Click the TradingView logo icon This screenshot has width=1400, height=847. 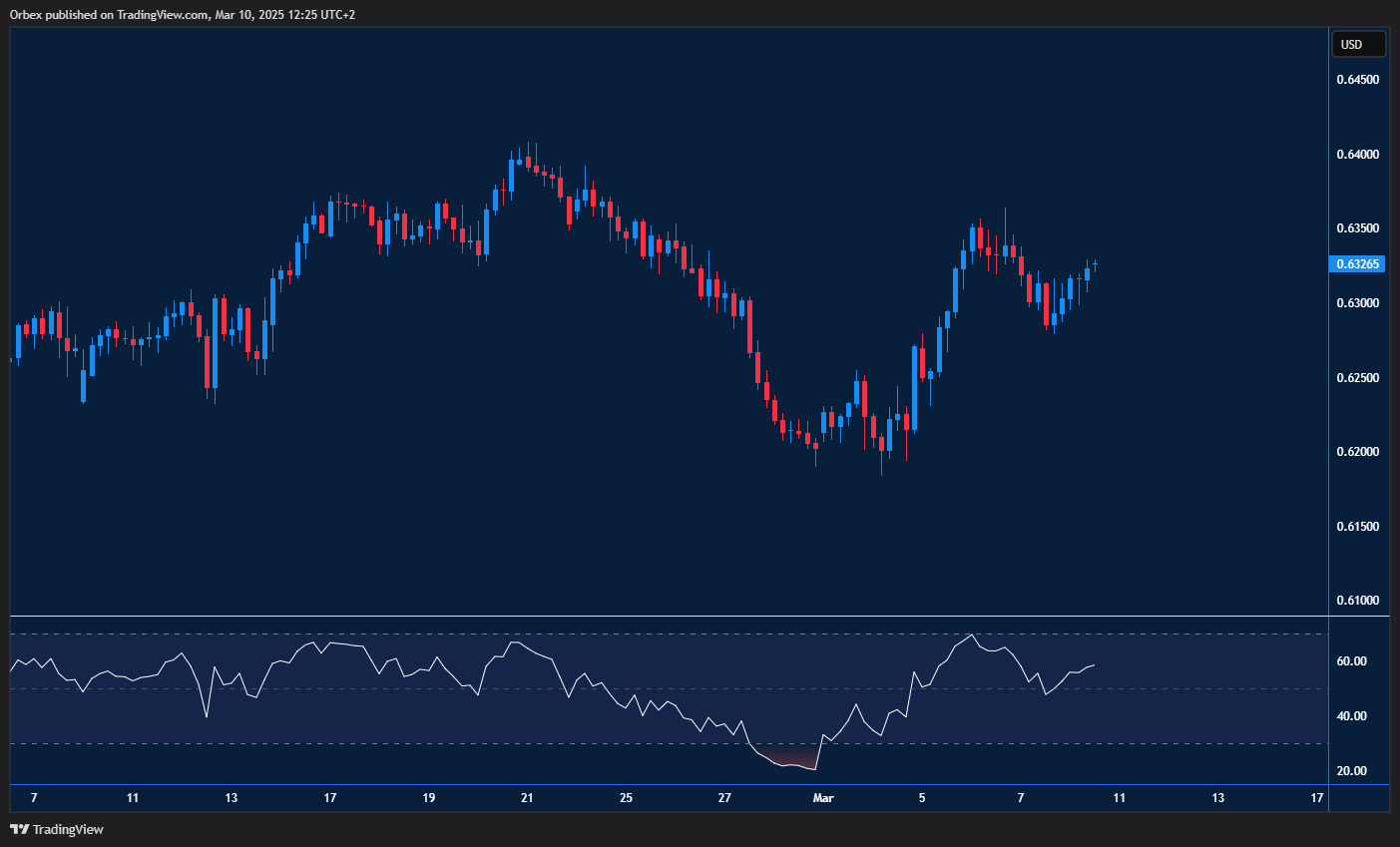19,829
